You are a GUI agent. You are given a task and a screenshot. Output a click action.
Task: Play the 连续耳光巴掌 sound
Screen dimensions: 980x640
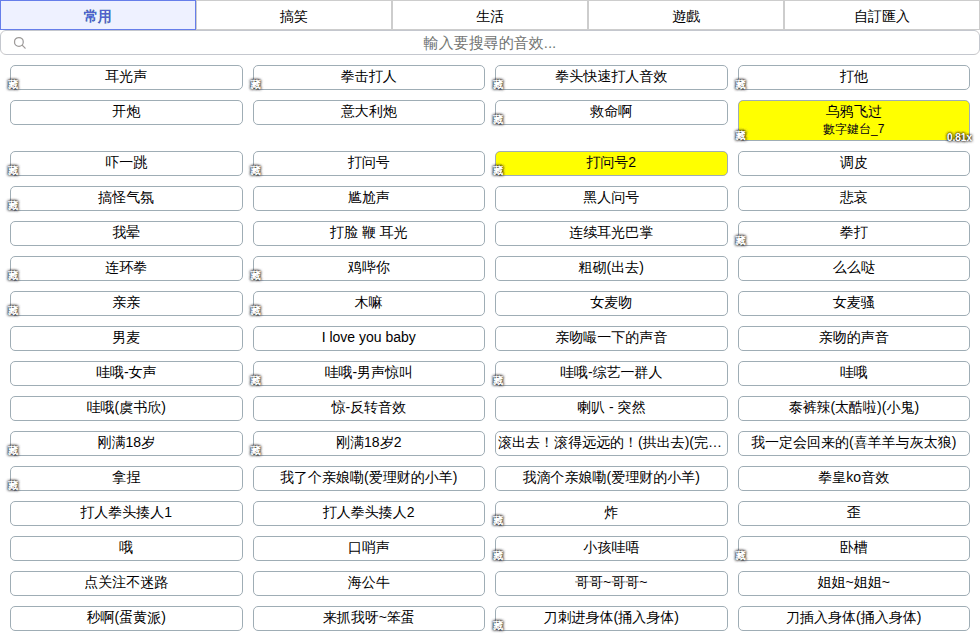(x=611, y=234)
